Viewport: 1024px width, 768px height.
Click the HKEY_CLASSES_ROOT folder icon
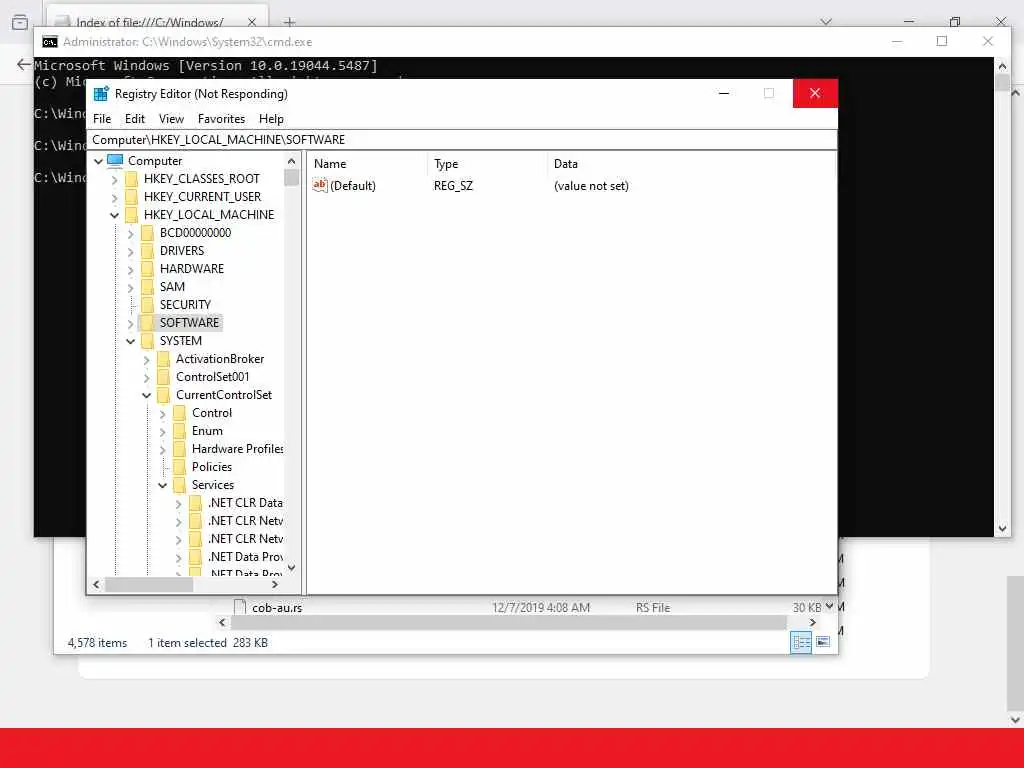[131, 179]
